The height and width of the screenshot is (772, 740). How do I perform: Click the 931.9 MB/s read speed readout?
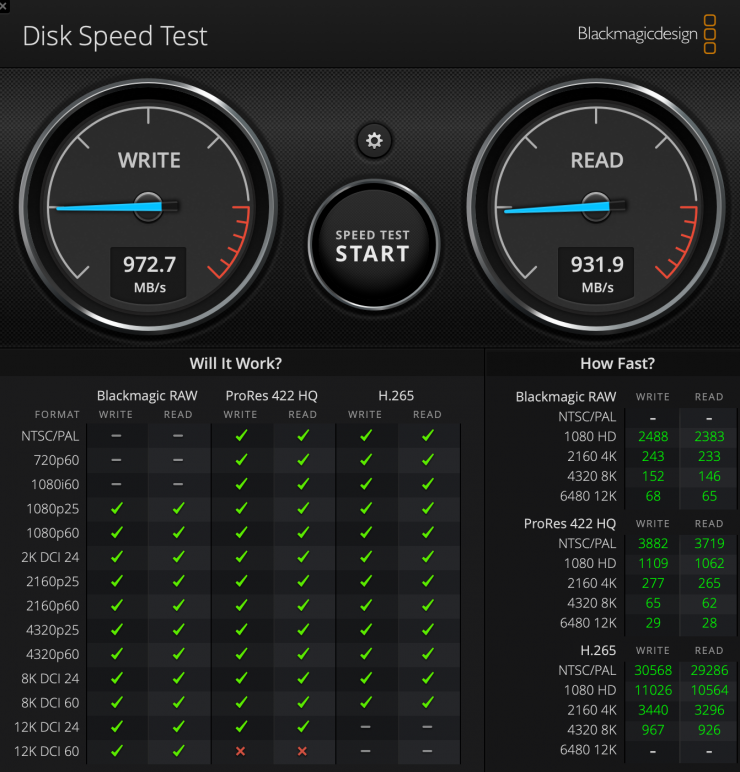point(597,274)
